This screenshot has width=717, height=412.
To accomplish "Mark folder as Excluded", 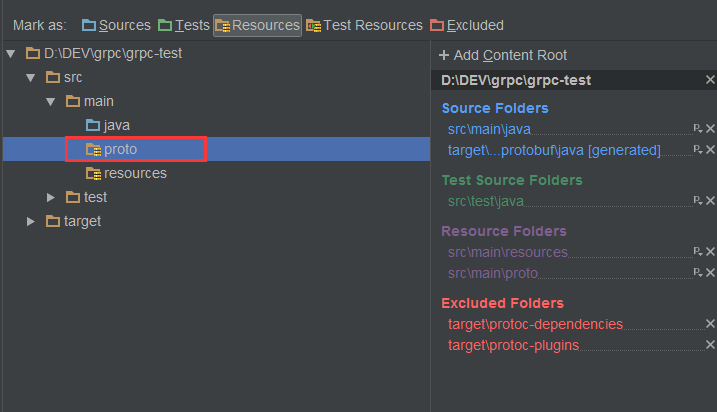I will (x=467, y=25).
